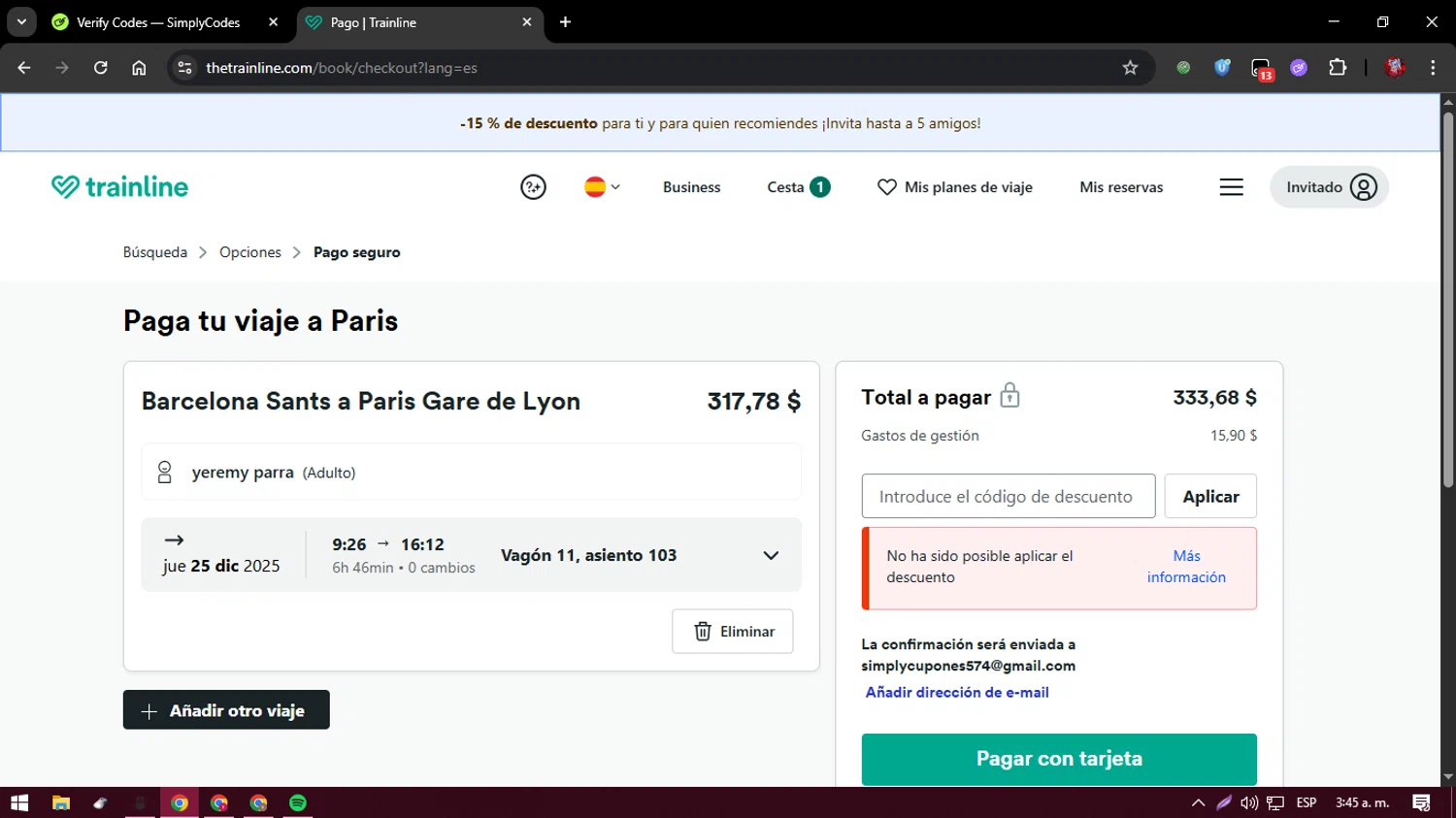
Task: Open the Business menu item
Action: click(x=691, y=187)
